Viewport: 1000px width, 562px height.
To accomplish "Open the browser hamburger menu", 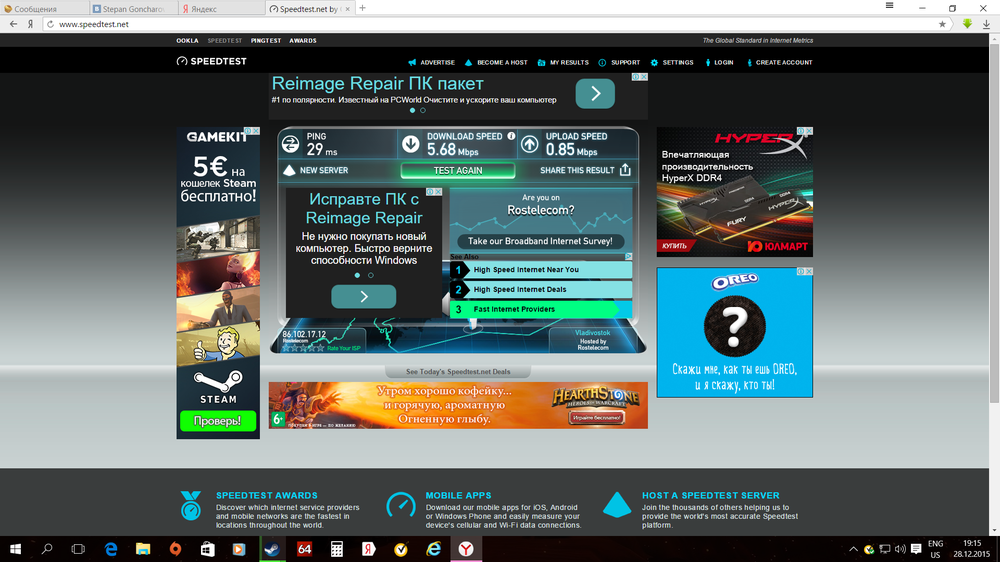I will 890,6.
